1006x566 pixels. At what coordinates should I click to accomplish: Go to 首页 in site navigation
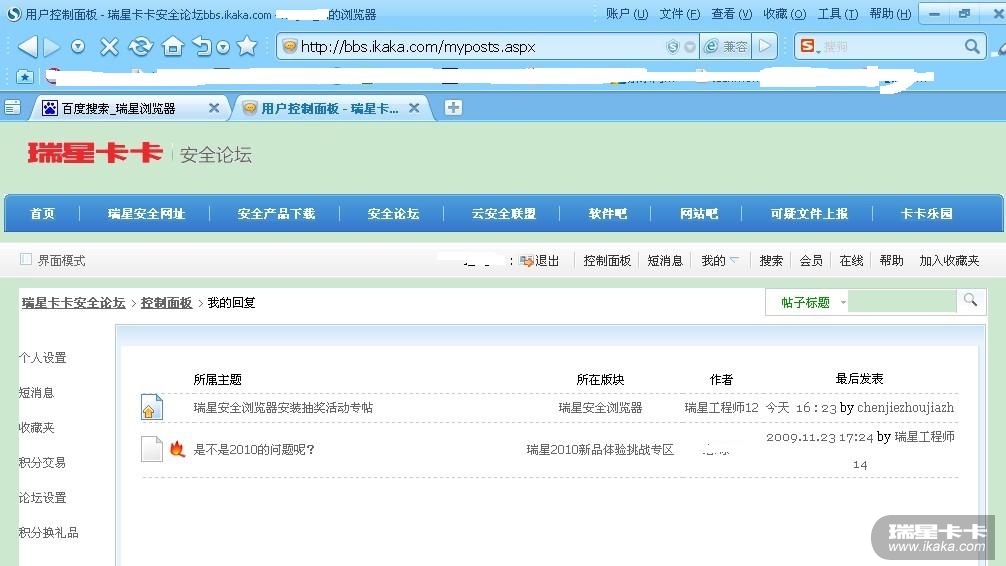(x=42, y=214)
